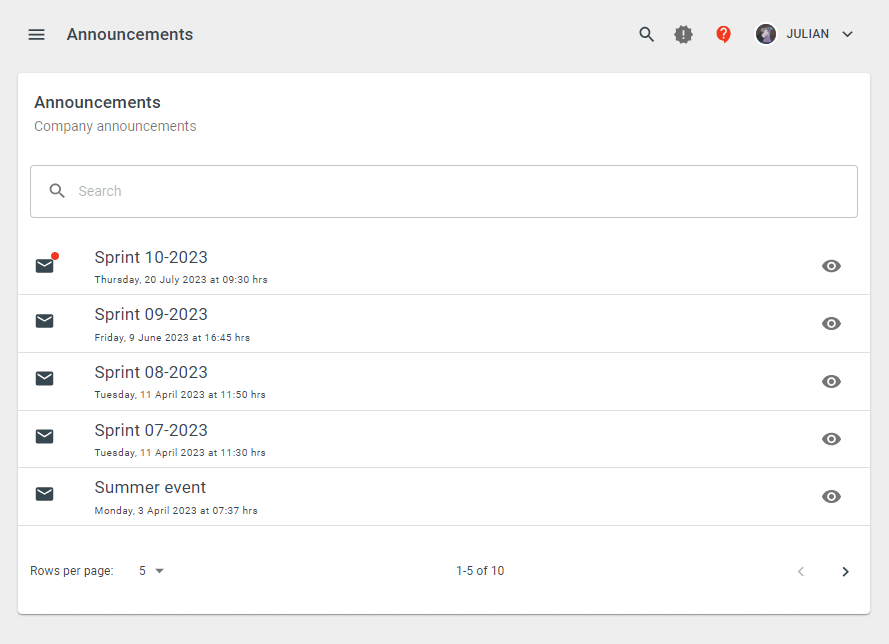Click date 'Monday, 3 April 2023 at 07:37 hrs'
The image size is (889, 644).
(176, 510)
